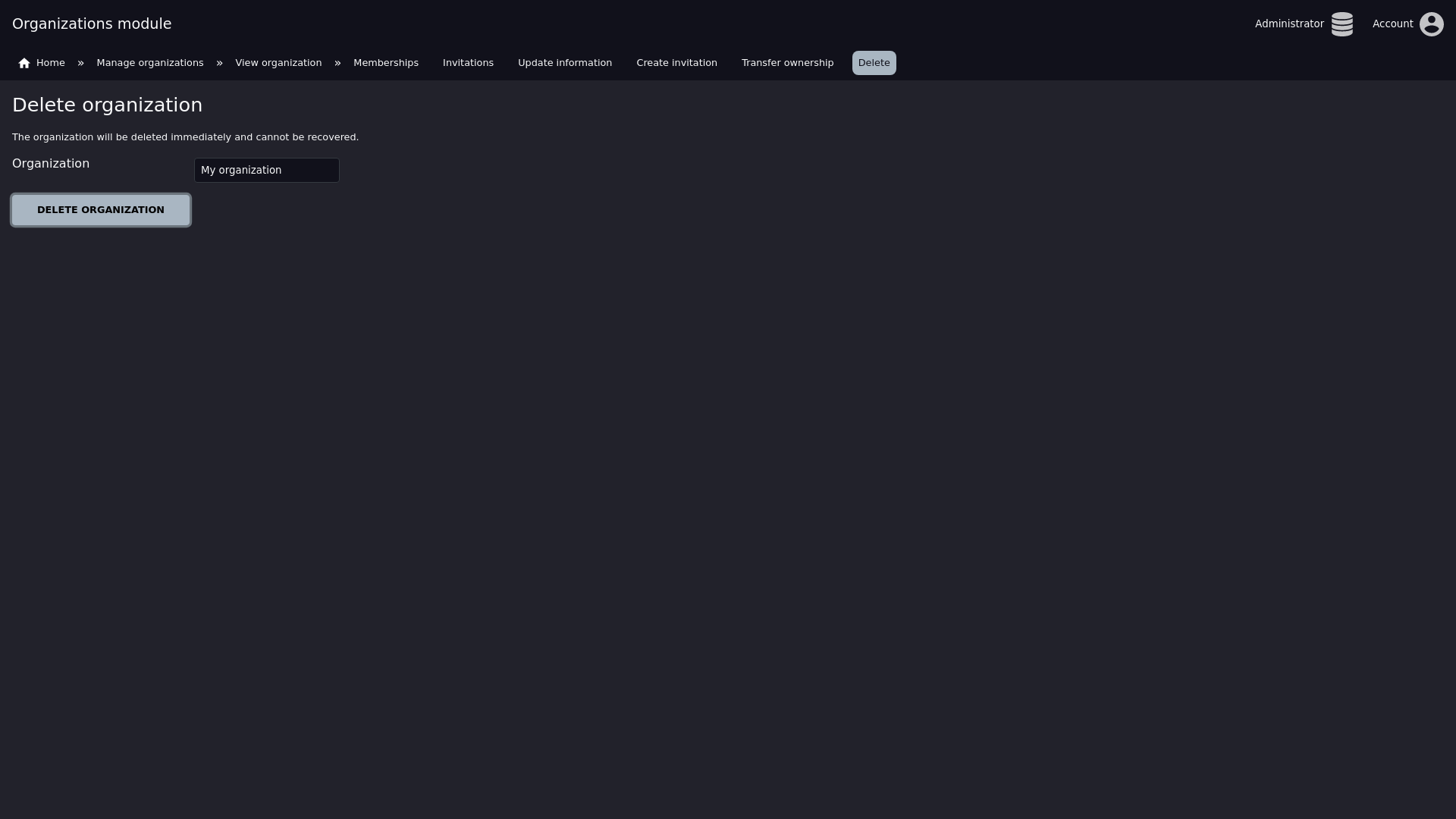Navigate to Manage organizations breadcrumb
Viewport: 1456px width, 819px height.
pos(150,63)
